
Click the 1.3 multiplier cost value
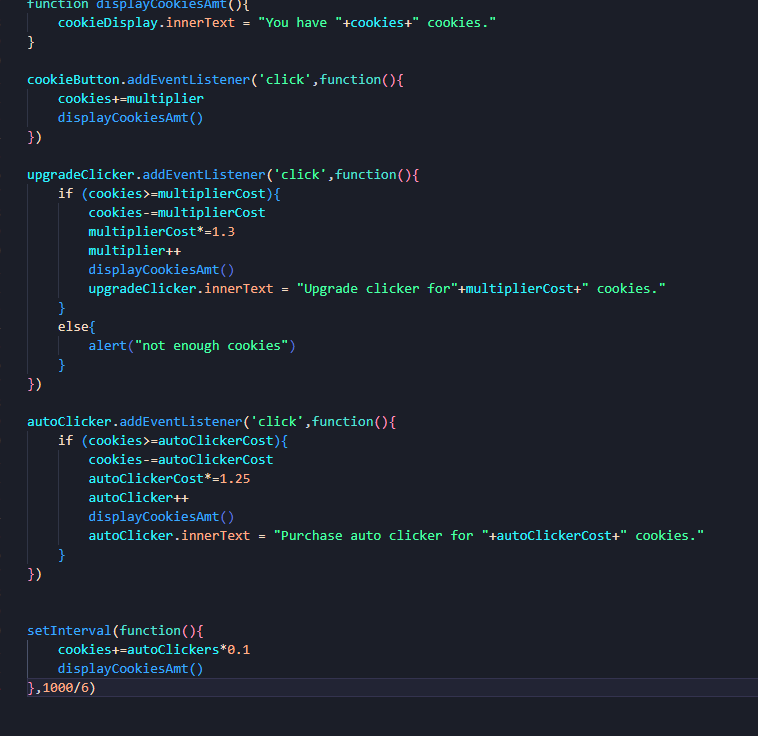223,231
